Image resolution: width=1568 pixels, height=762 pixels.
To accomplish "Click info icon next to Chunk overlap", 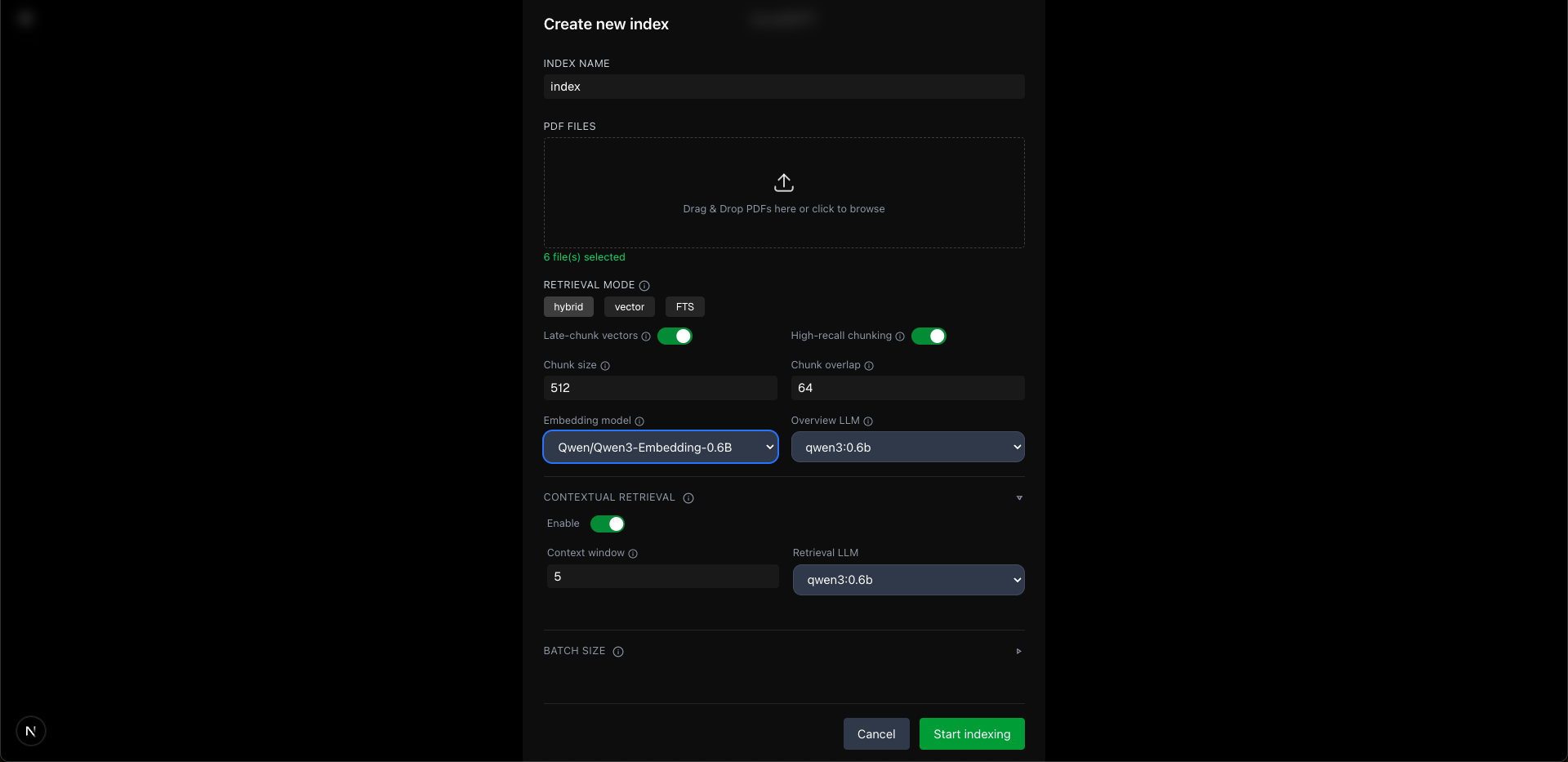I will 869,366.
